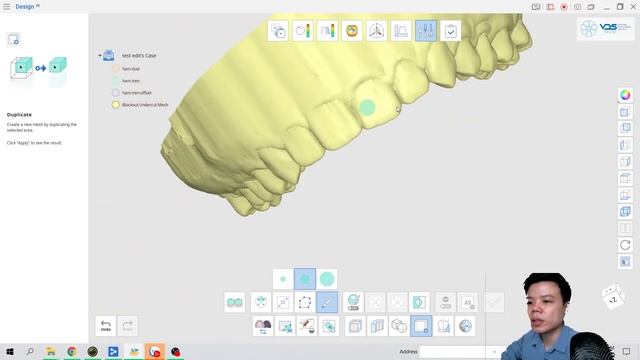The image size is (640, 360).
Task: Select the Blockout Undercut Mesh label
Action: tap(145, 105)
